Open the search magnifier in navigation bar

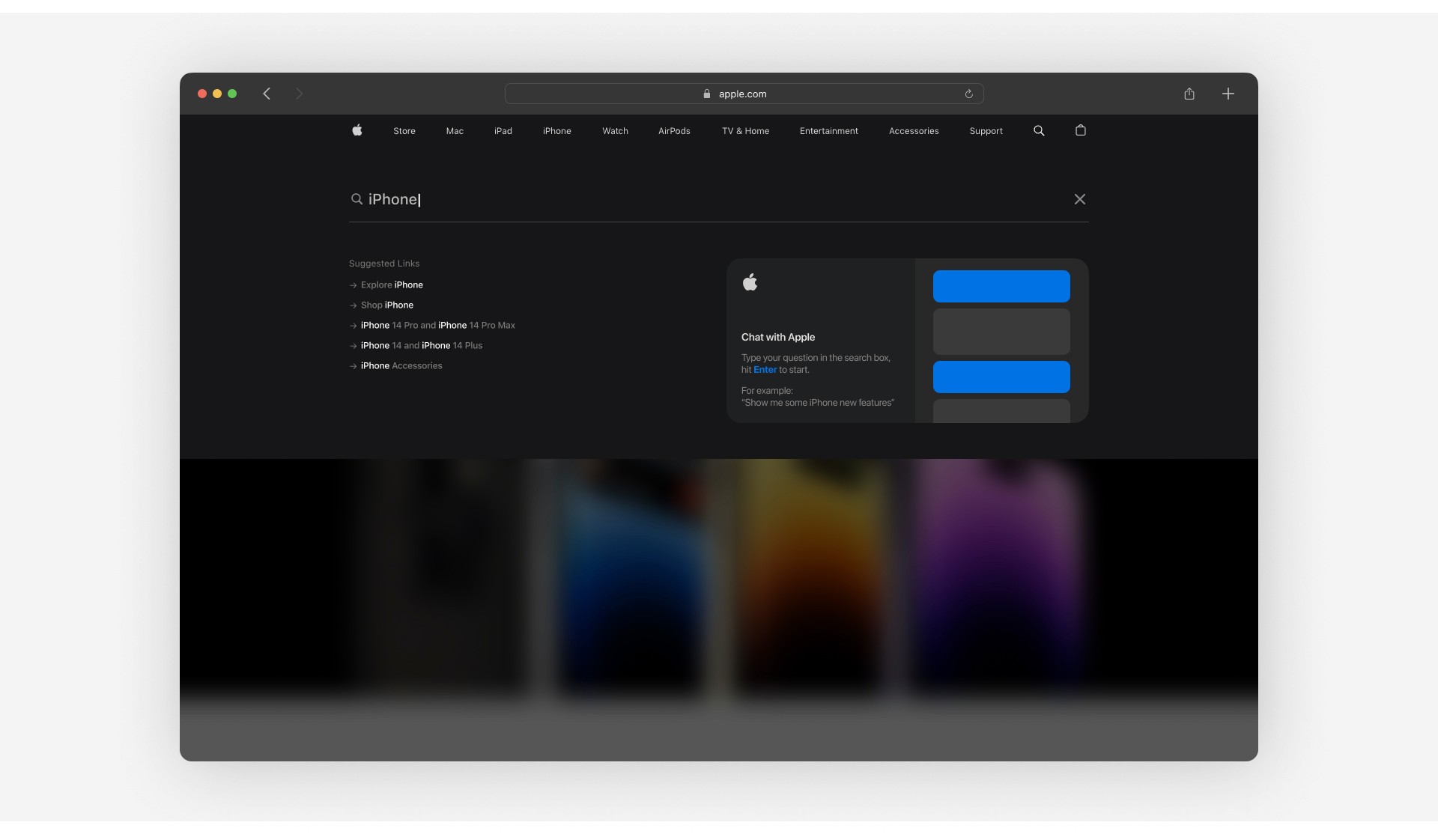[1039, 130]
